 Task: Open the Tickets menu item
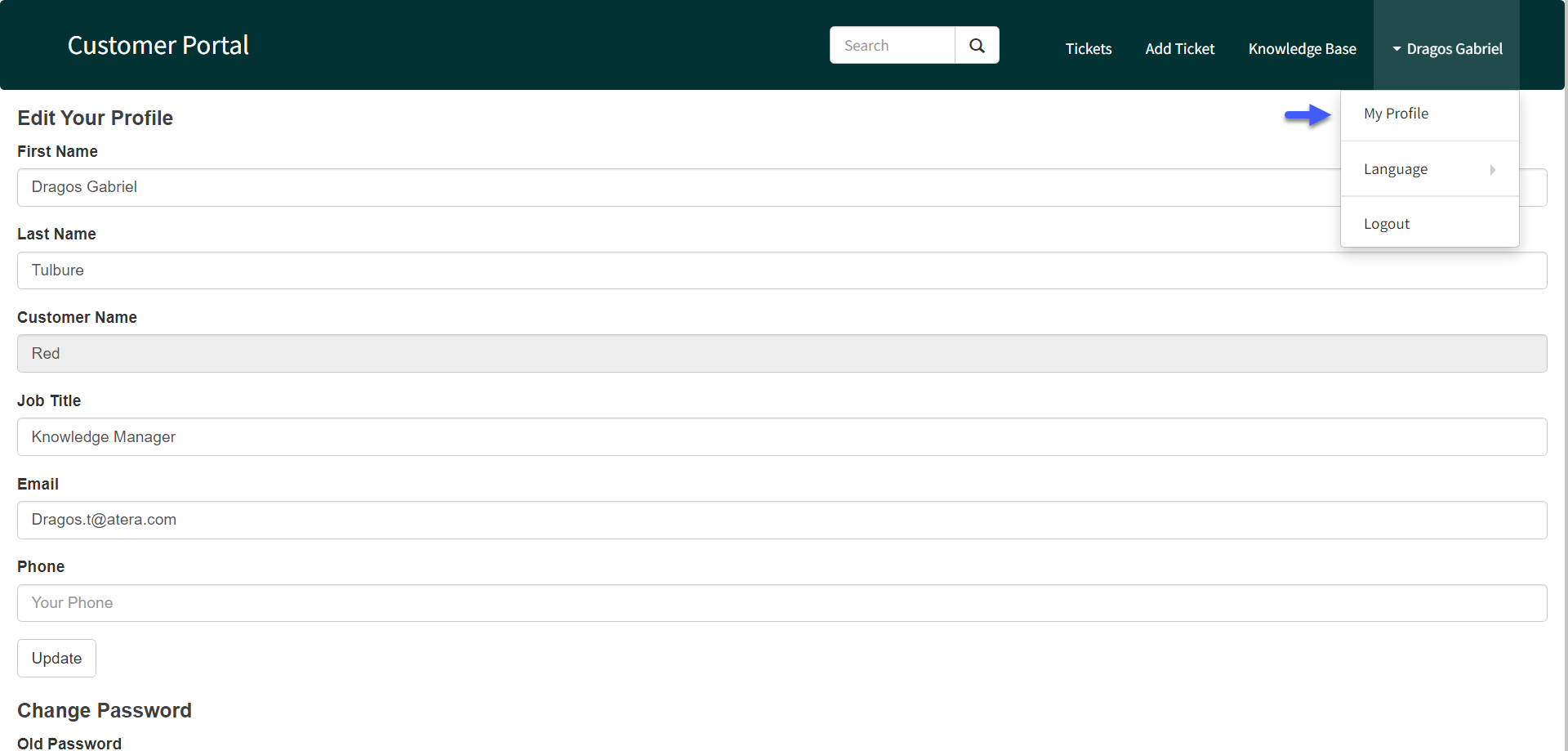click(1088, 49)
